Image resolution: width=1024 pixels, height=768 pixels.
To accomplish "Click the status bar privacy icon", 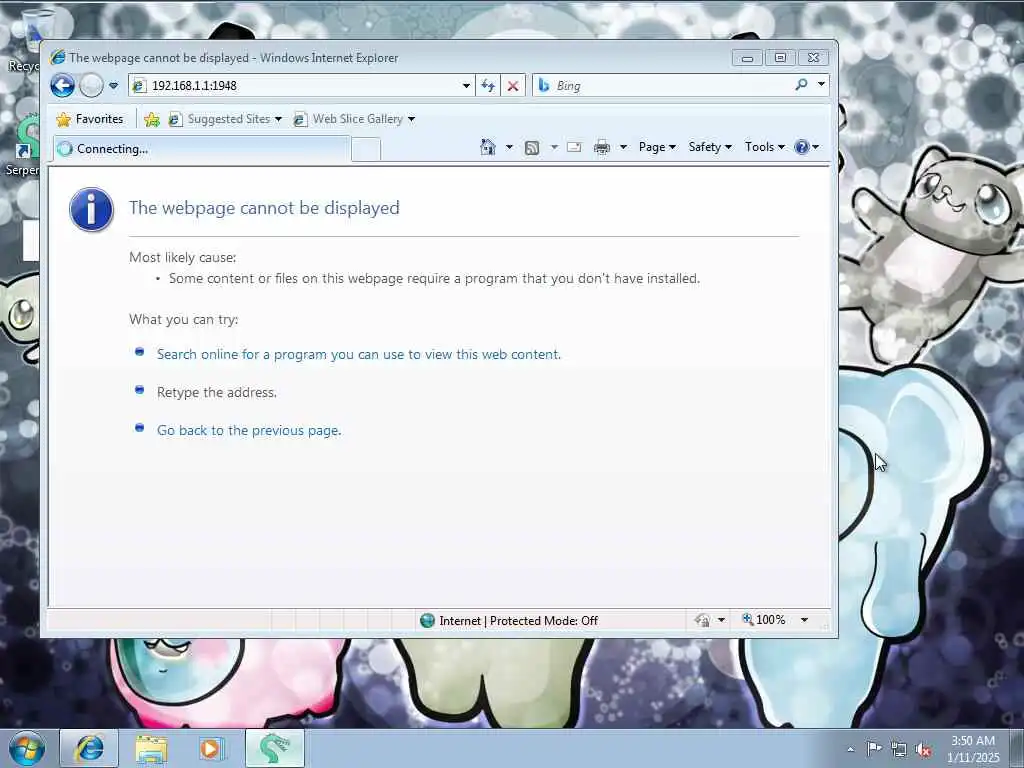I will click(703, 620).
